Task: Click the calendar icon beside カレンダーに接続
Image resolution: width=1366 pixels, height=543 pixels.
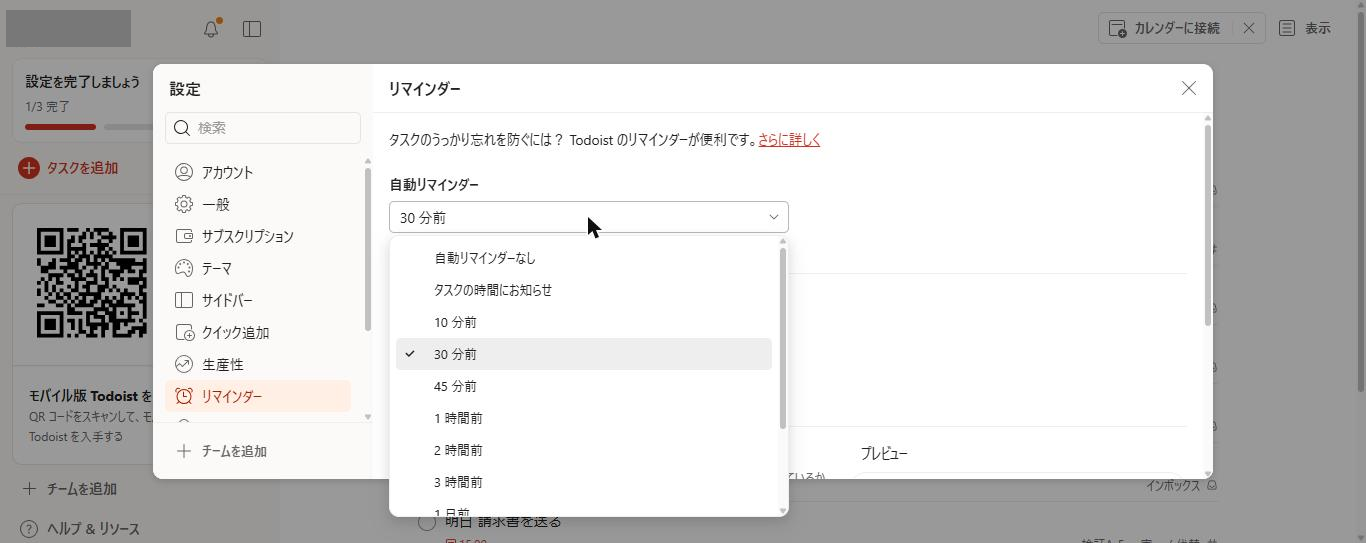Action: coord(1118,28)
